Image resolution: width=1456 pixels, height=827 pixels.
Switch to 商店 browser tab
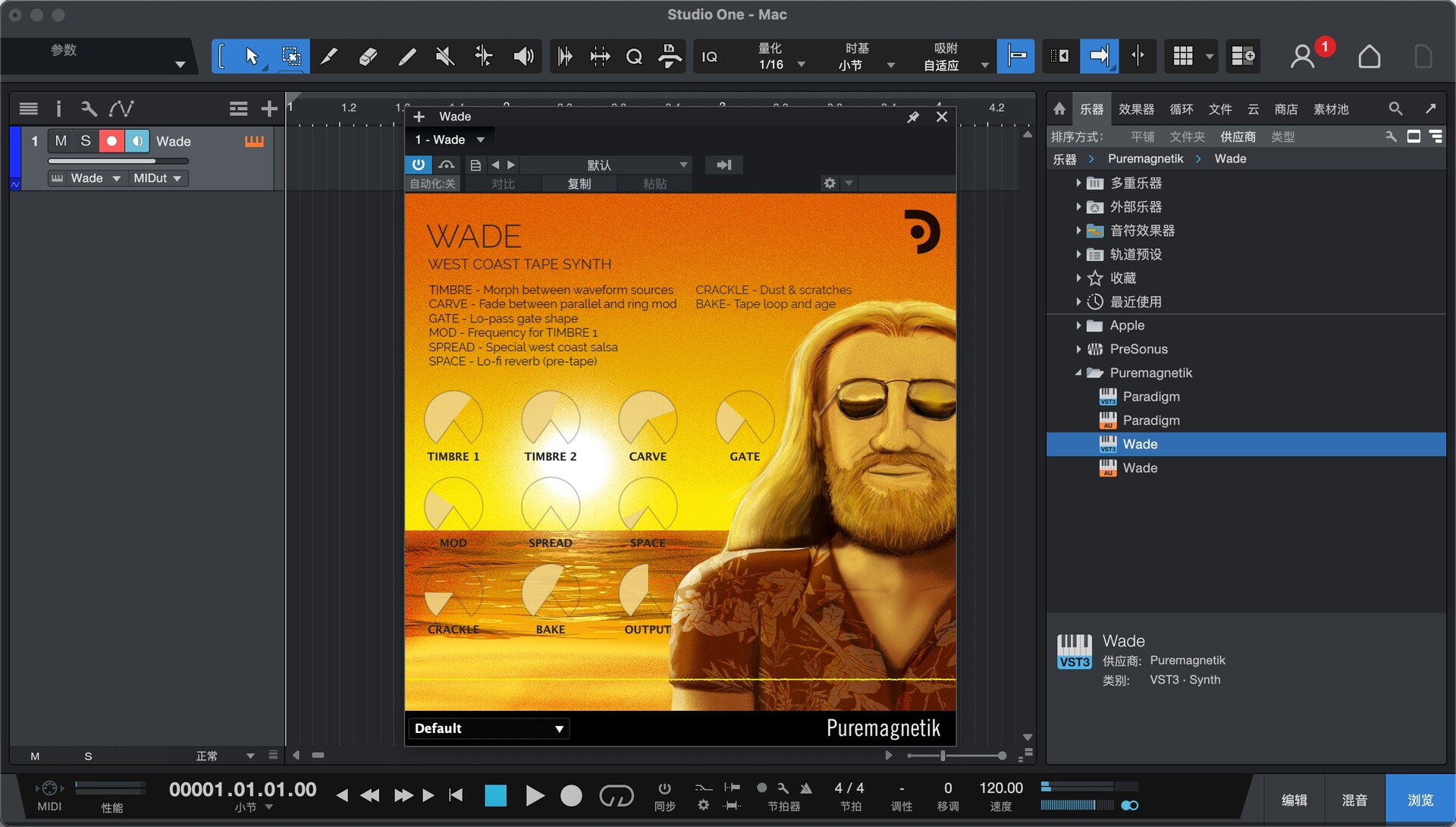[1285, 109]
